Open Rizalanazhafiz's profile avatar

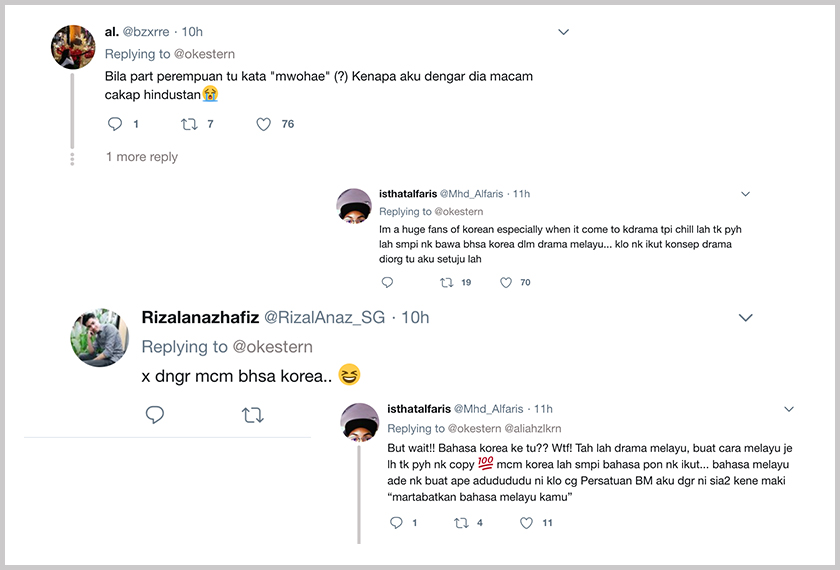[99, 337]
